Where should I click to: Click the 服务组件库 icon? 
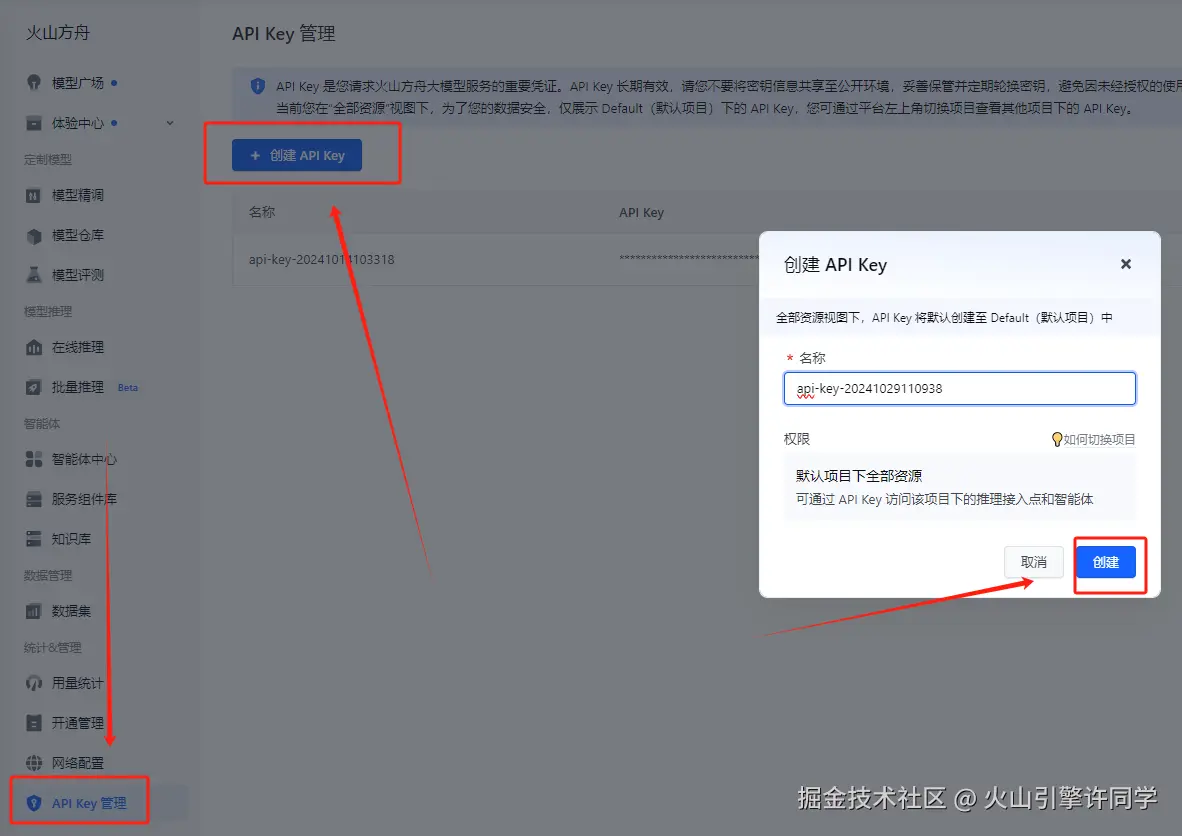coord(34,499)
